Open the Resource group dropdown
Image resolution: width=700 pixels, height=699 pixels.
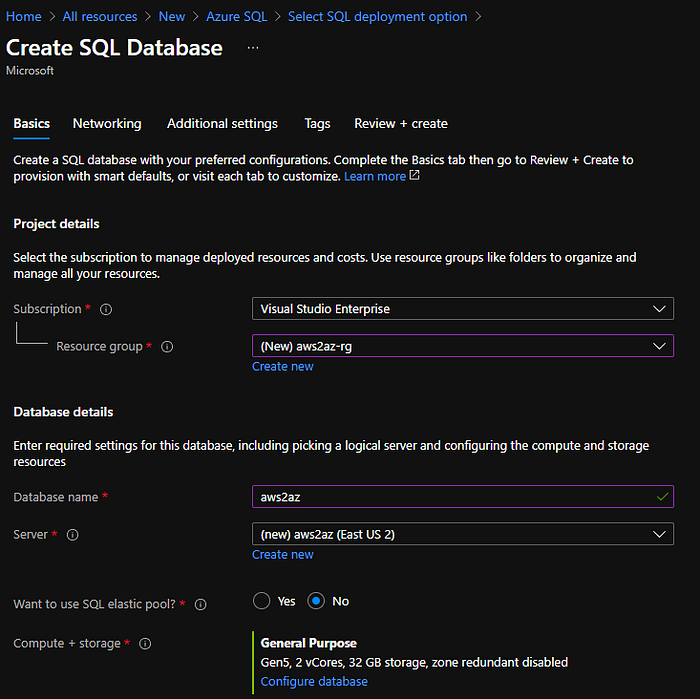click(462, 345)
